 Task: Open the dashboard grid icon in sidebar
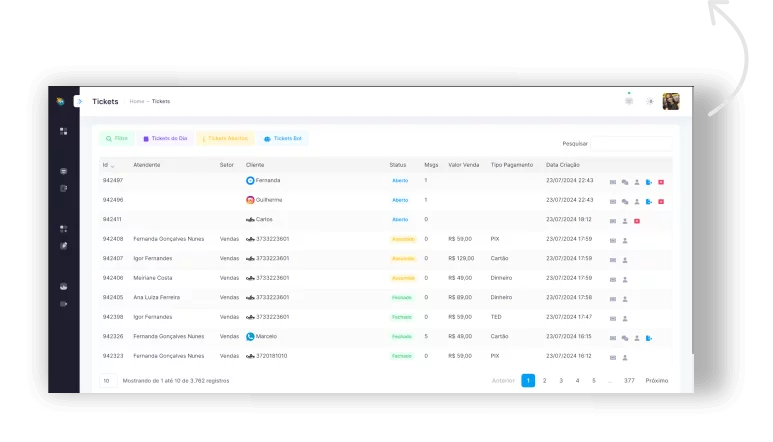[x=64, y=131]
